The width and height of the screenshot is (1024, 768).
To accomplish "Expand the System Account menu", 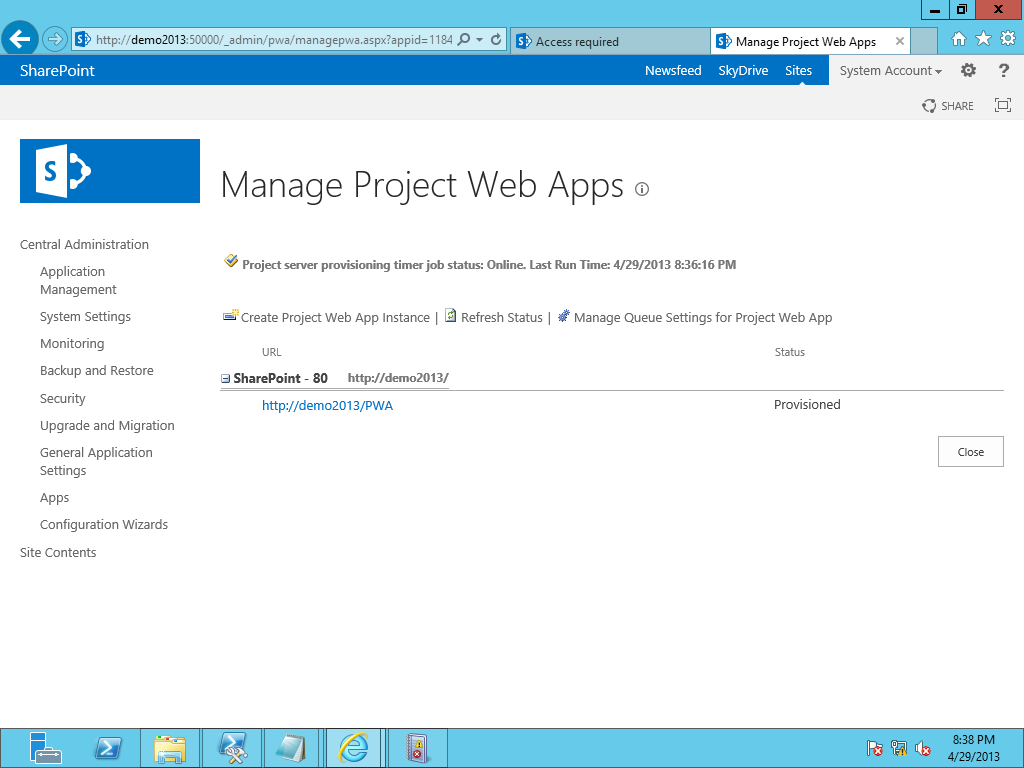I will (891, 71).
